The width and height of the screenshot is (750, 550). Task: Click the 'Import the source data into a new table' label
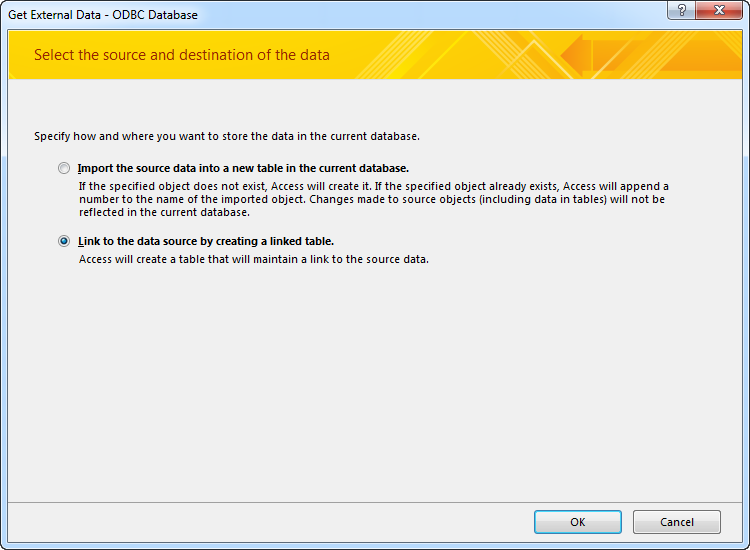[x=243, y=168]
